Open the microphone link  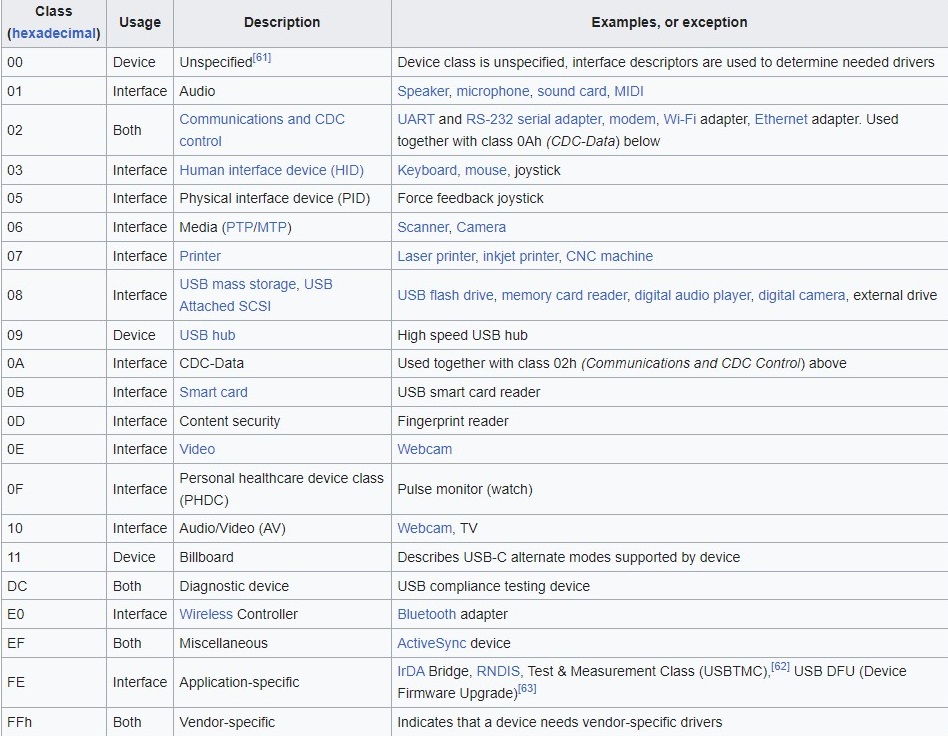click(x=493, y=91)
